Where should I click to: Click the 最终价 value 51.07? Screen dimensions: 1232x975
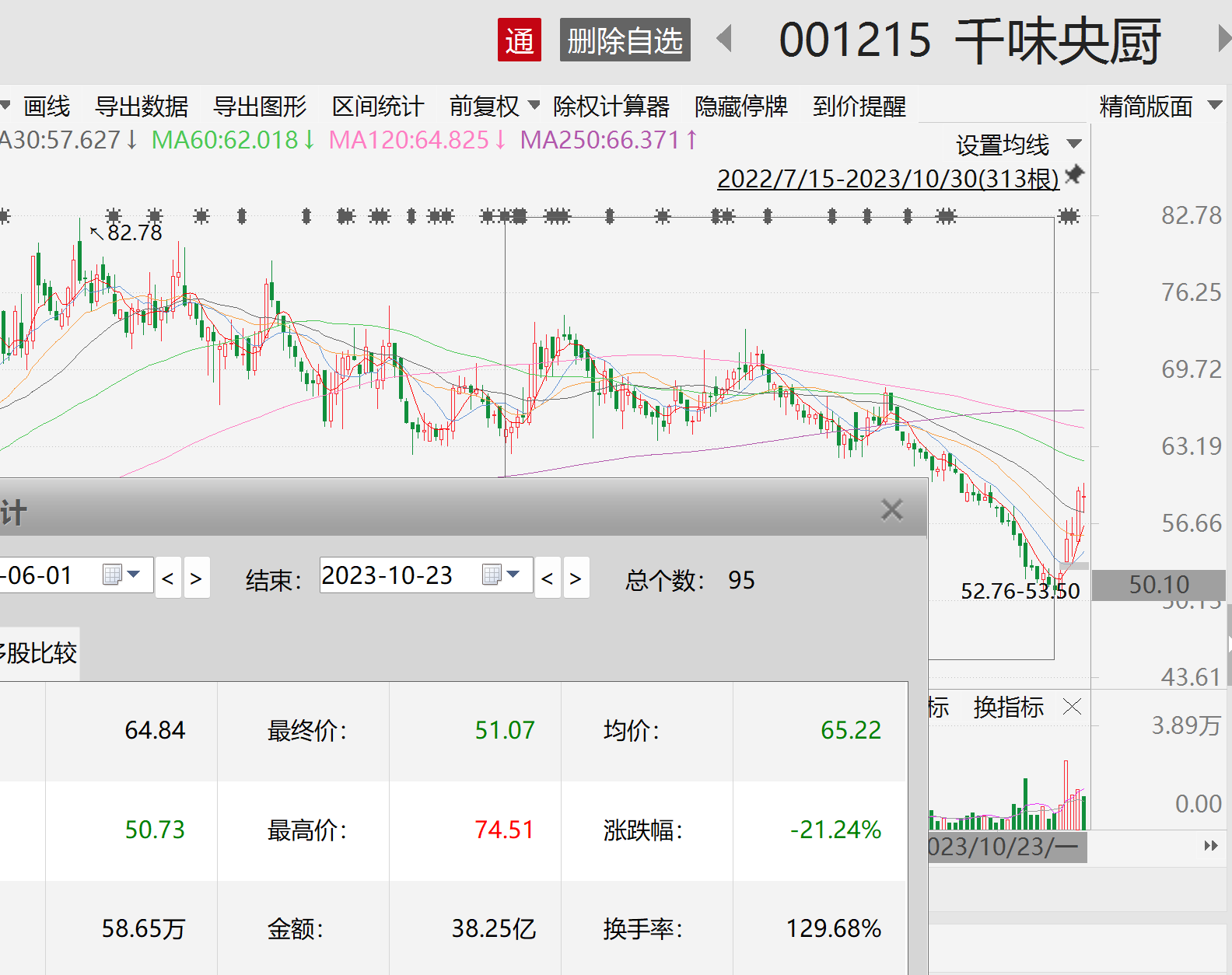tap(505, 730)
